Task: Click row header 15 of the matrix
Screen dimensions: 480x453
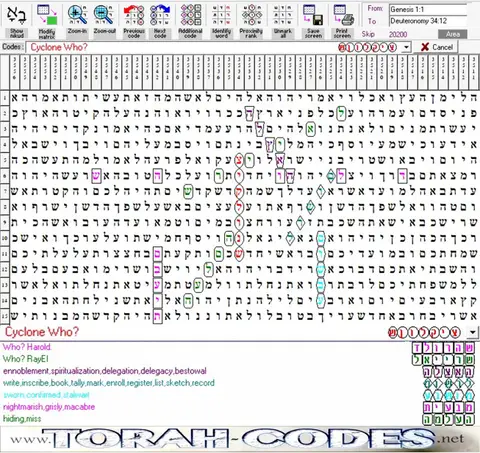Action: click(5, 316)
